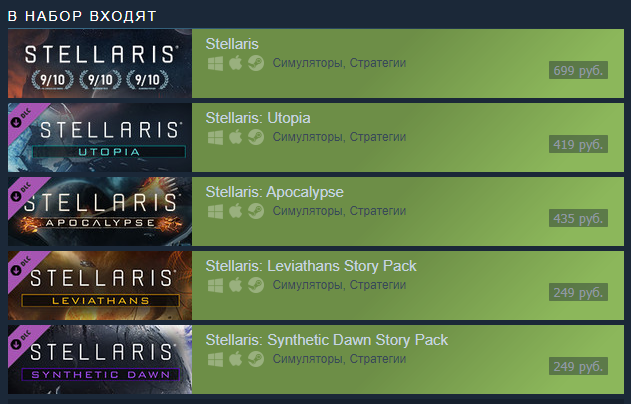Open the Stellaris: Apocalypse title link
Screen dimensions: 631x404
(x=274, y=192)
